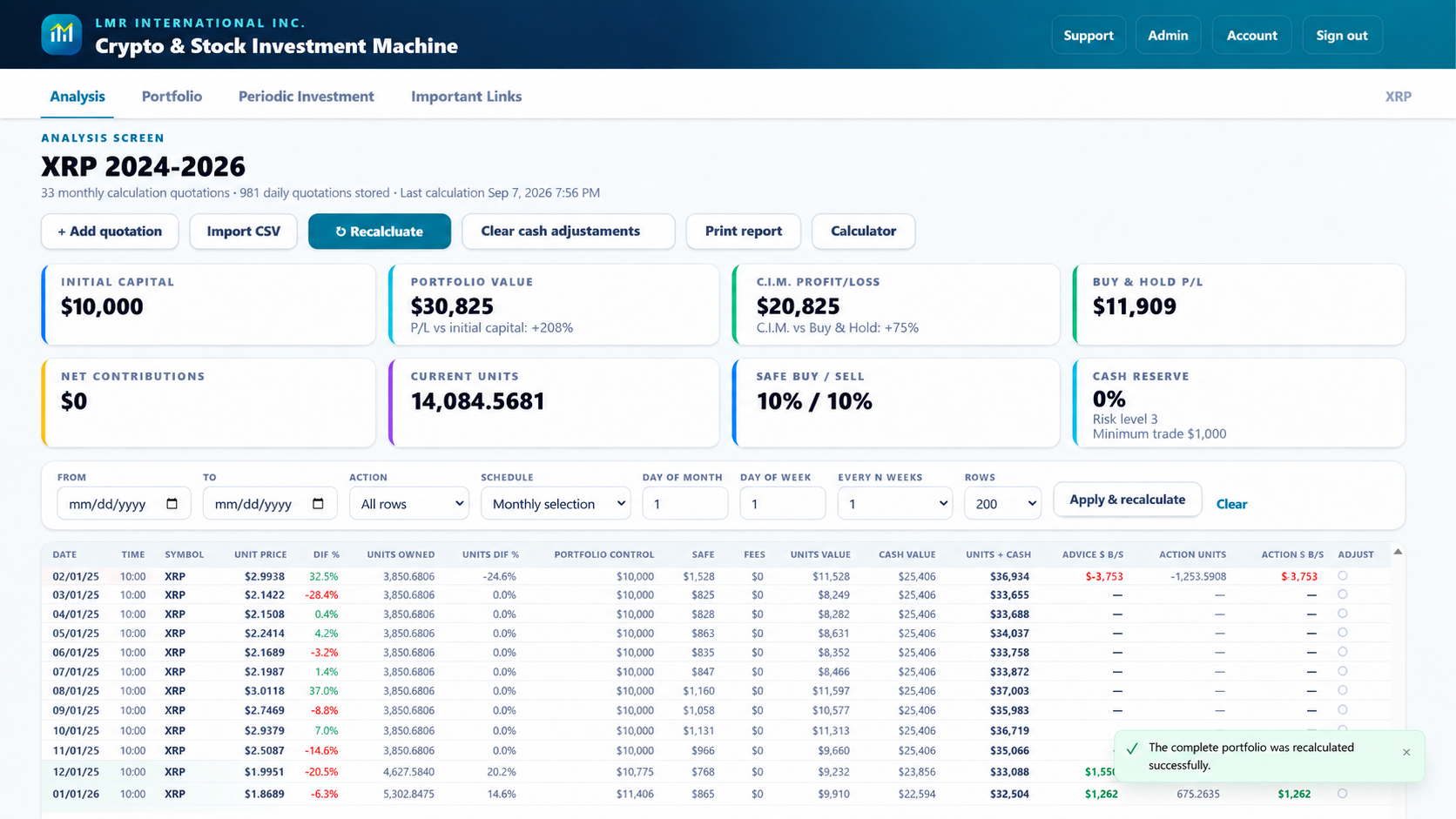Click the Clear filters link

[x=1231, y=504]
